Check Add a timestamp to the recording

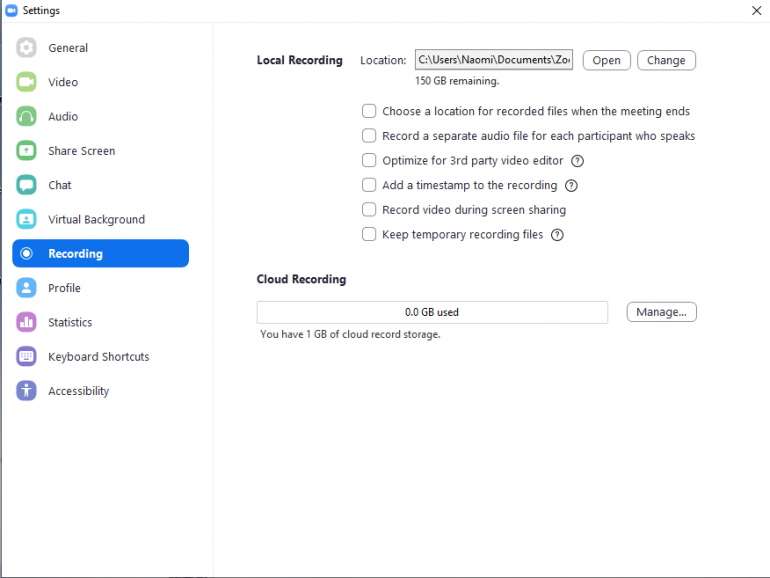tap(369, 185)
